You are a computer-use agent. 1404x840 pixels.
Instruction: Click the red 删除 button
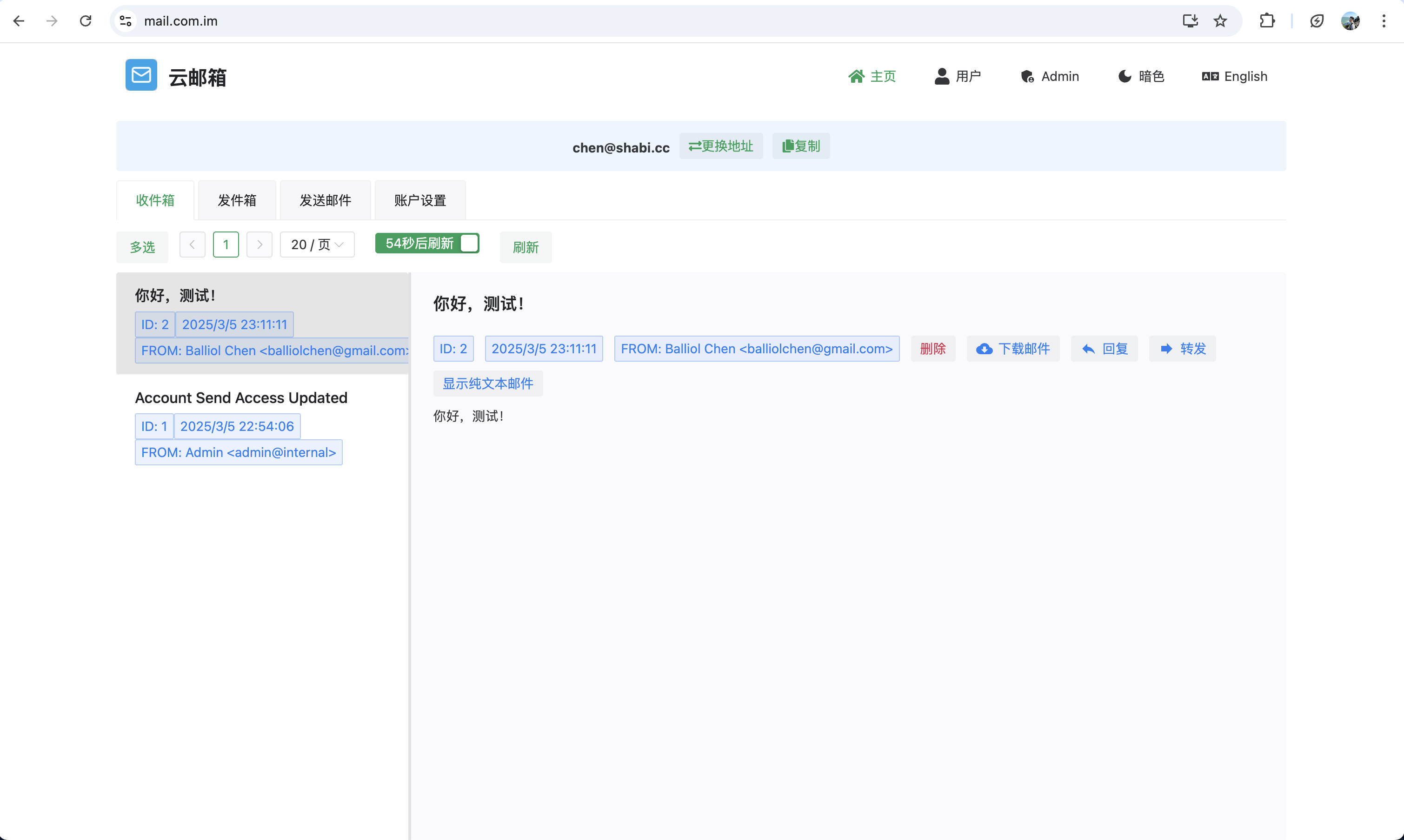point(932,349)
